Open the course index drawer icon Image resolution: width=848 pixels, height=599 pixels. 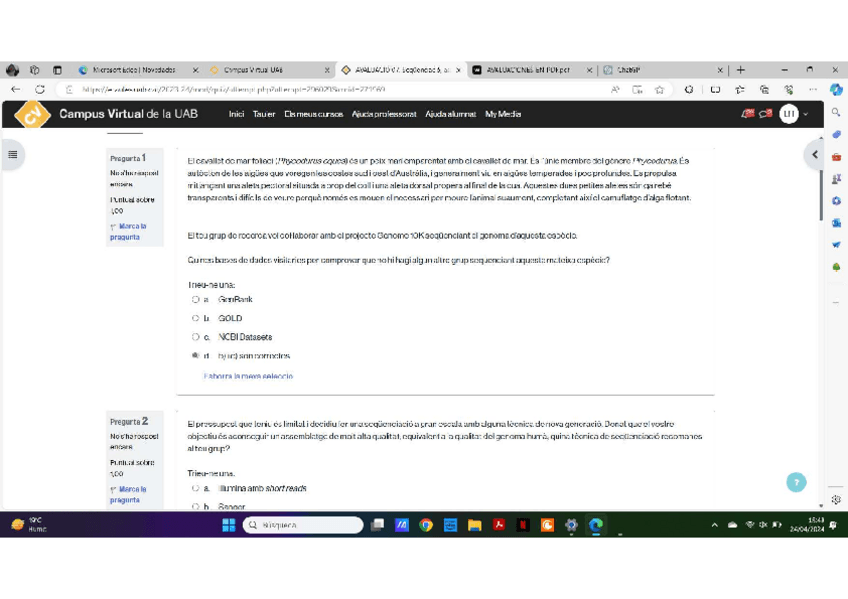point(12,155)
